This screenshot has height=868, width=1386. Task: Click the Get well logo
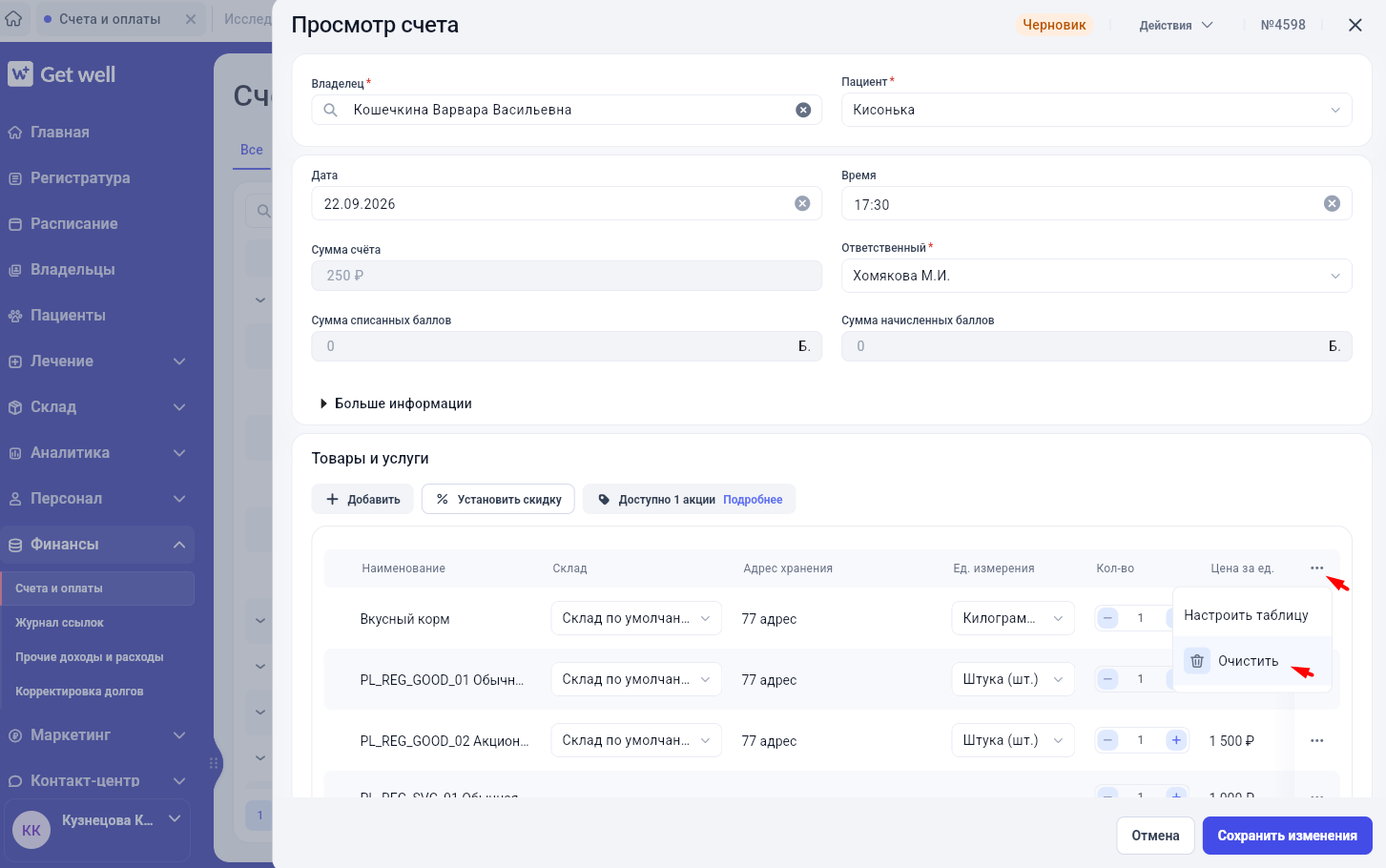(62, 74)
